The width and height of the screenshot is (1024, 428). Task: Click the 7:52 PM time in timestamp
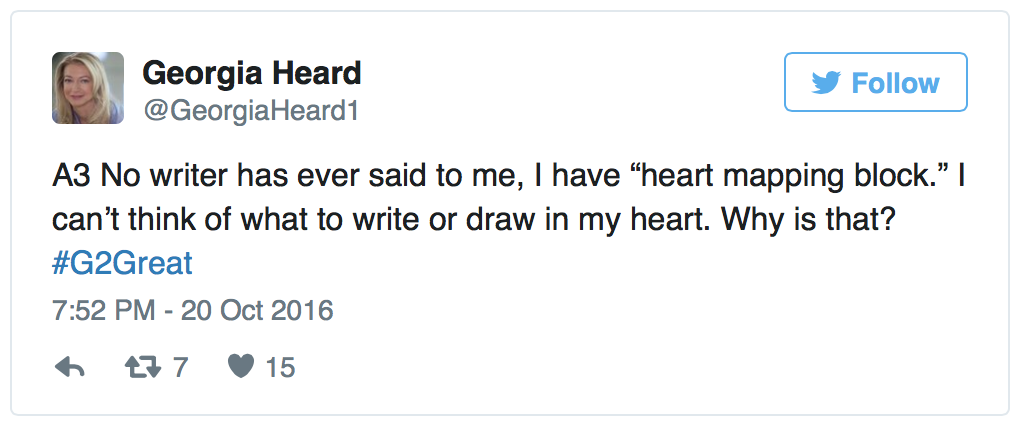[104, 310]
